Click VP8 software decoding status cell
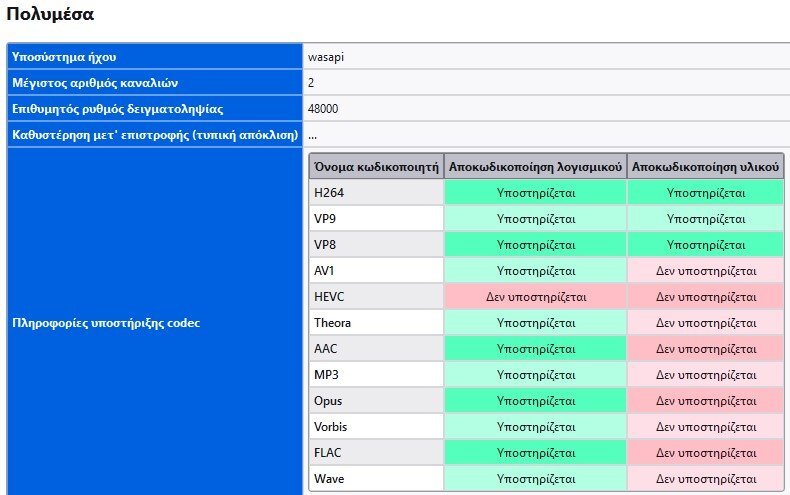Viewport: 790px width, 495px height. coord(536,244)
